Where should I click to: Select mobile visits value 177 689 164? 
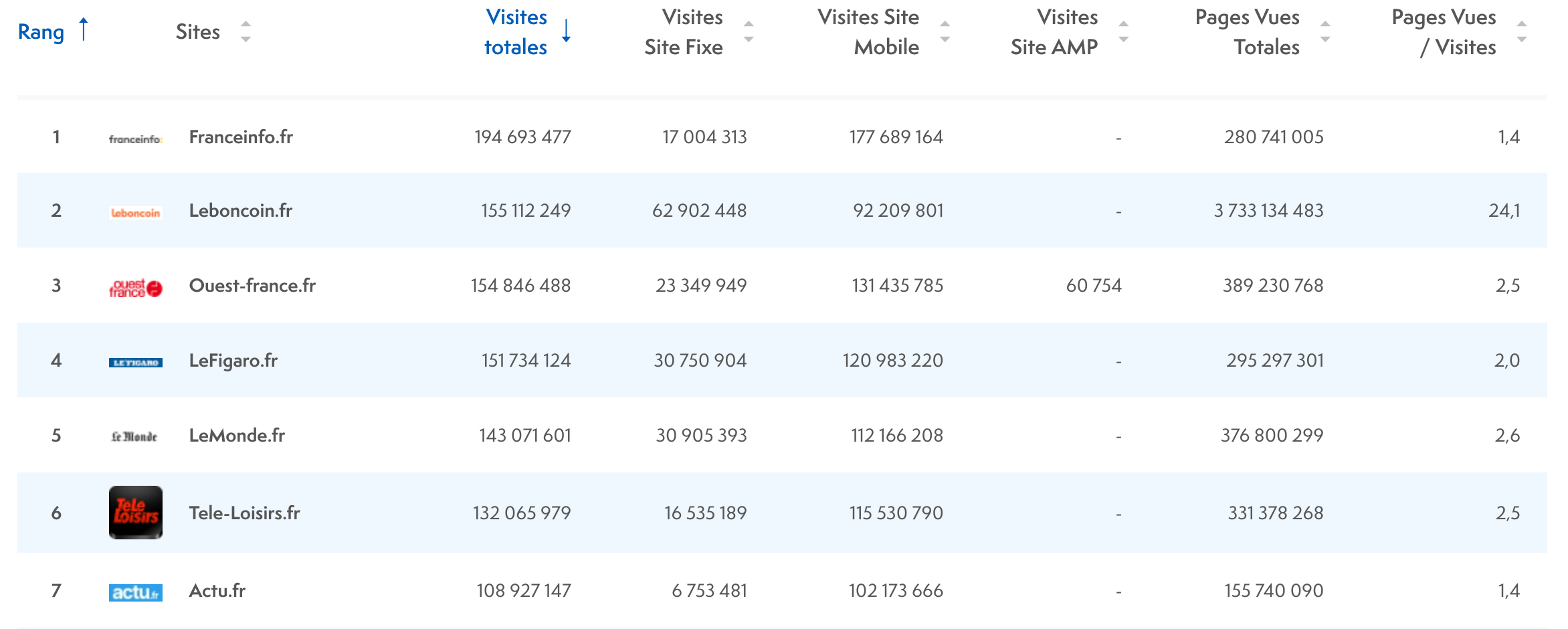click(x=896, y=137)
